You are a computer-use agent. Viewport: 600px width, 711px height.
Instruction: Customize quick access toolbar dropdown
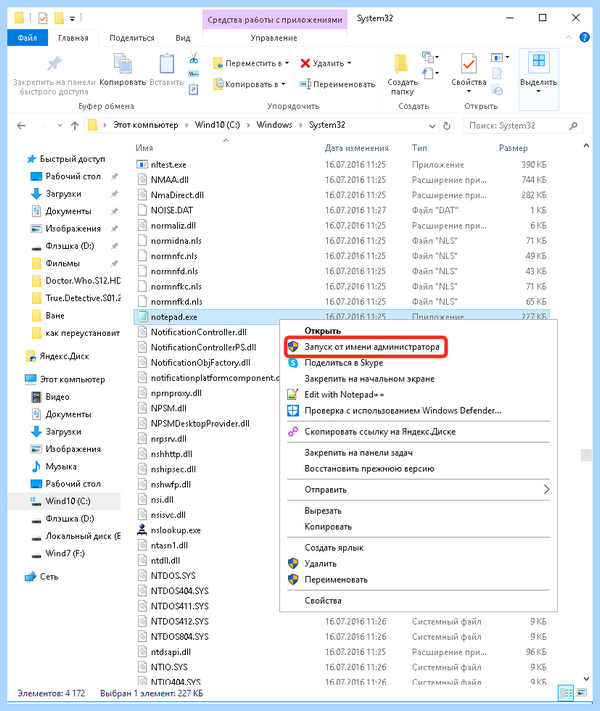72,19
